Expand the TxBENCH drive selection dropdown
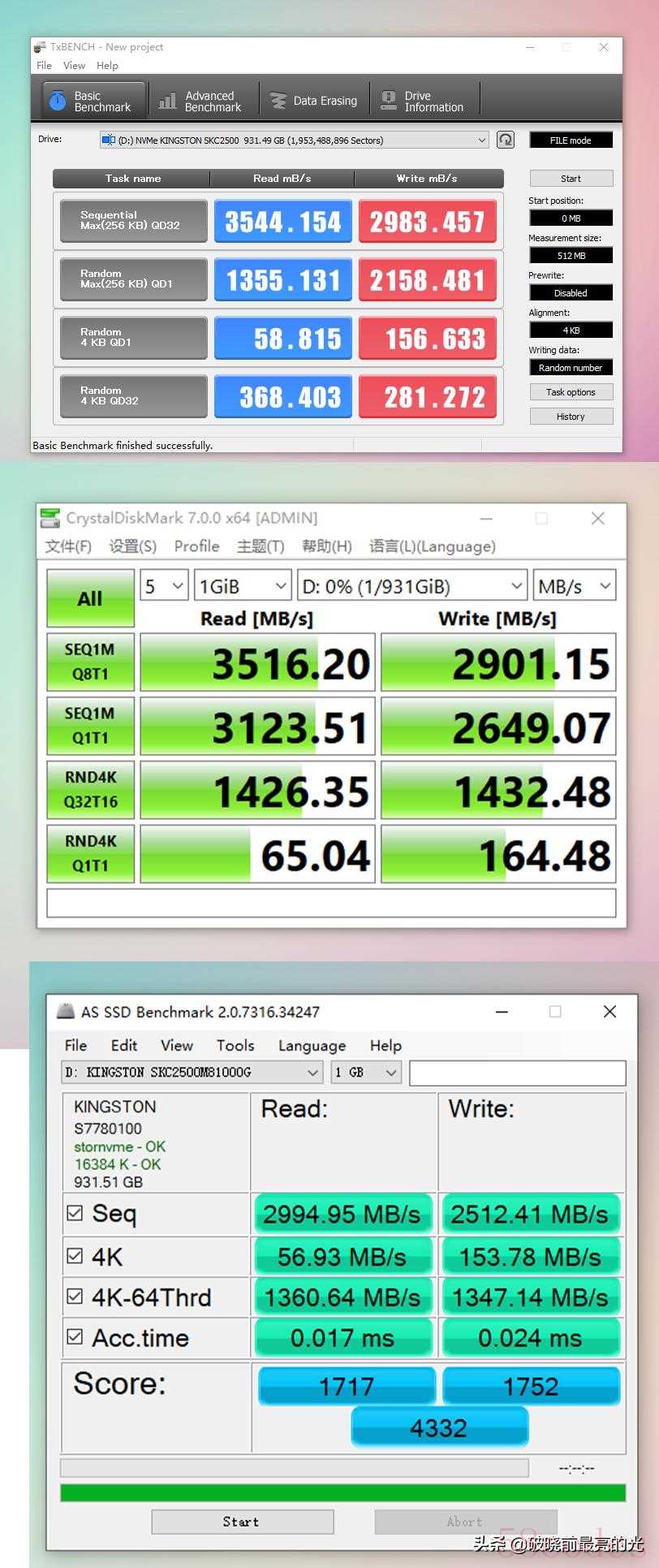This screenshot has height=1568, width=659. [294, 140]
